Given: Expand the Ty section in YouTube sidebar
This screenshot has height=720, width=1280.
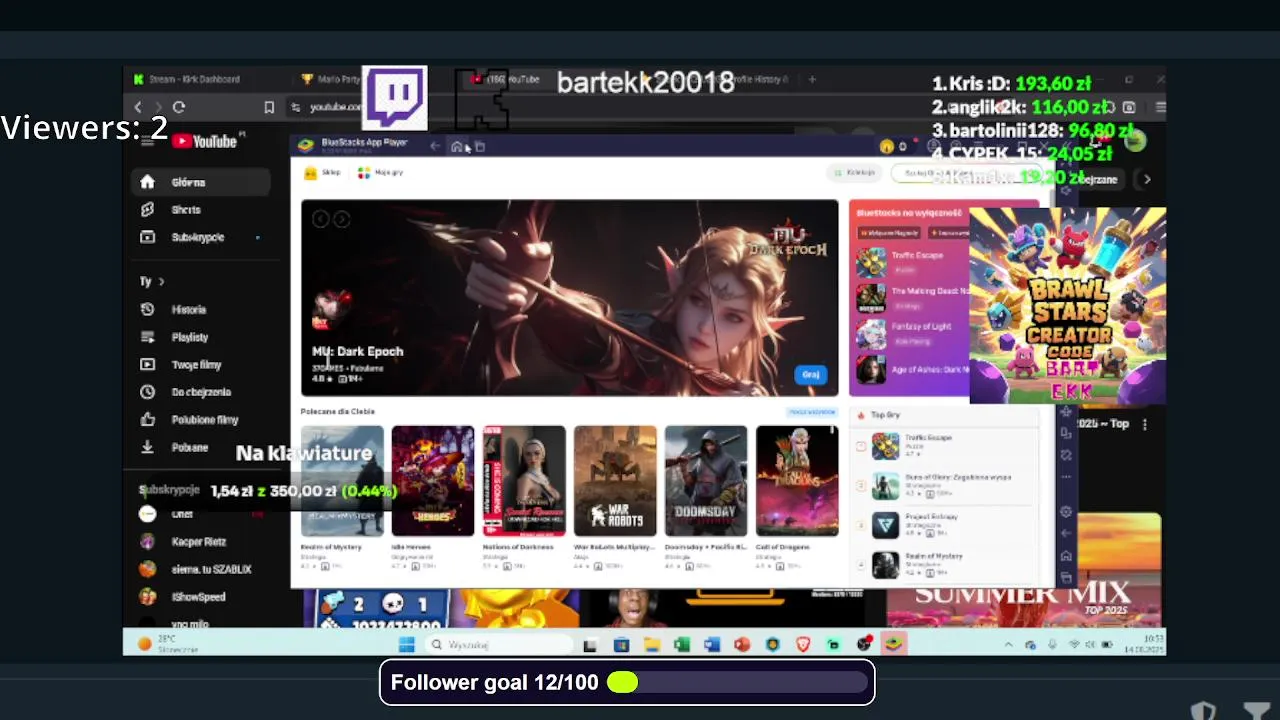Looking at the screenshot, I should coord(152,282).
